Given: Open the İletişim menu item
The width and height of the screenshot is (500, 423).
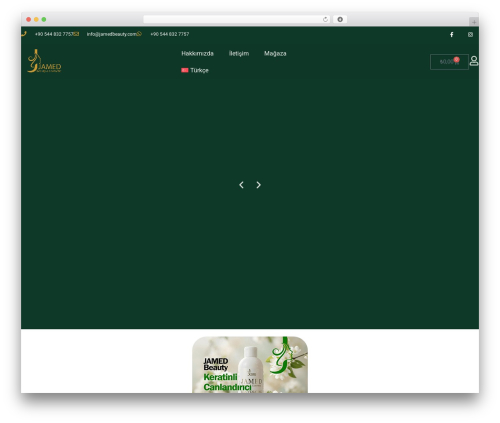Looking at the screenshot, I should point(239,54).
